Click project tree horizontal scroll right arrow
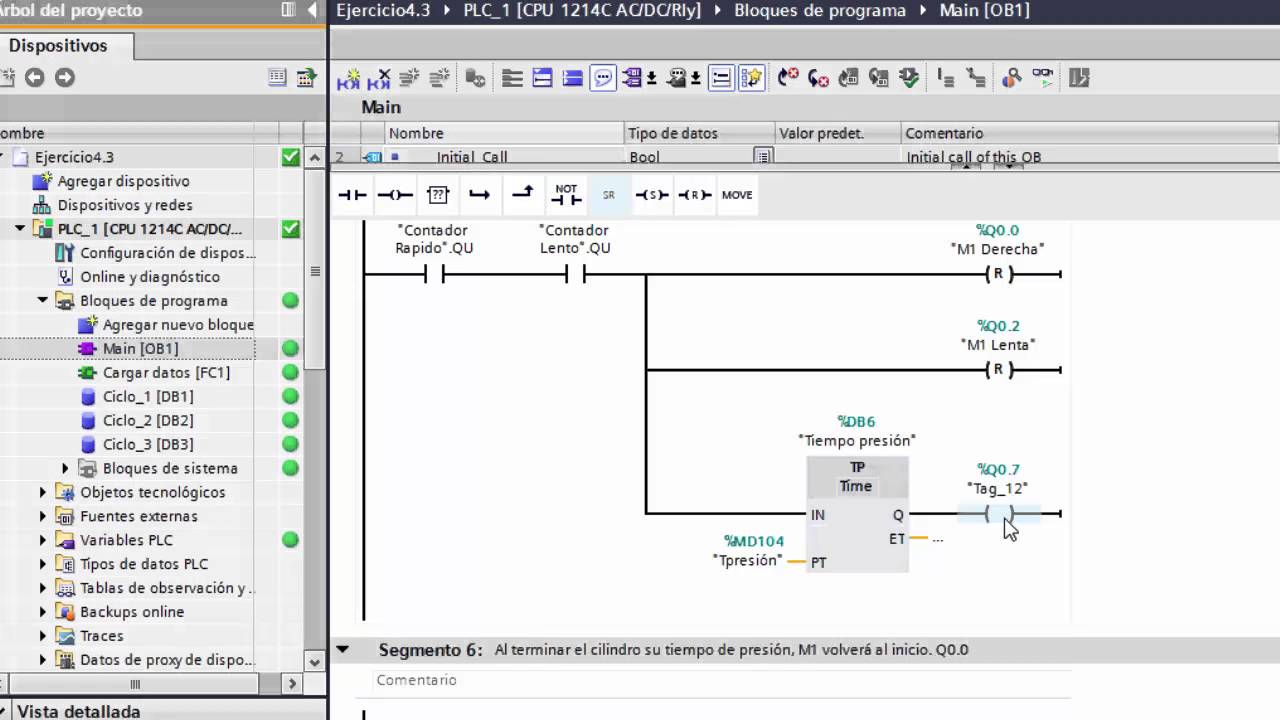Screen dimensions: 1280x720 tap(292, 684)
